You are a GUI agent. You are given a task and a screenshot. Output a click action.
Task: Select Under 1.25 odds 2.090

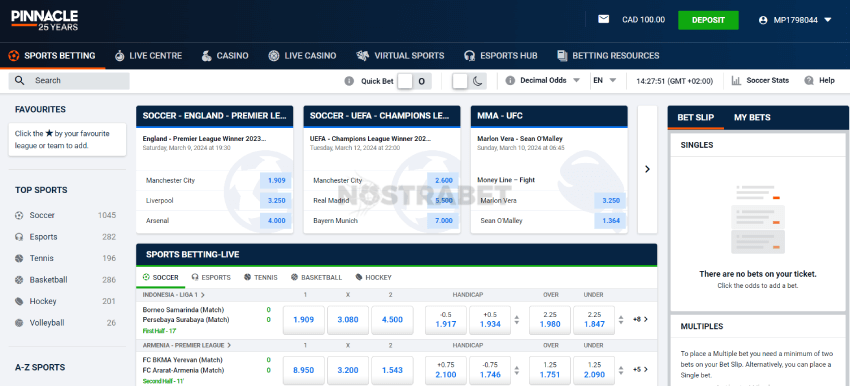tap(594, 370)
